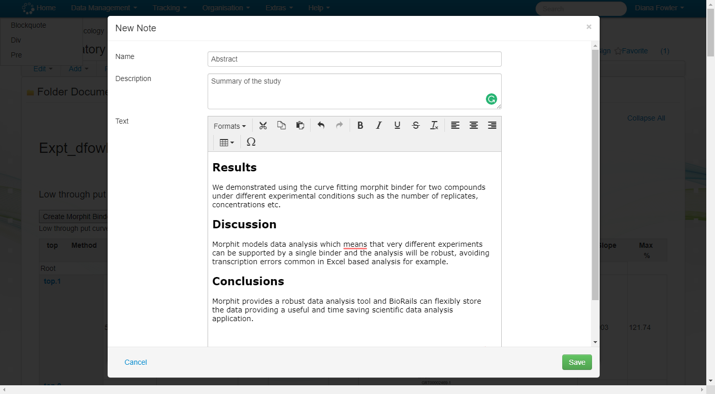715x394 pixels.
Task: Click the Paste clipboard icon
Action: (300, 125)
